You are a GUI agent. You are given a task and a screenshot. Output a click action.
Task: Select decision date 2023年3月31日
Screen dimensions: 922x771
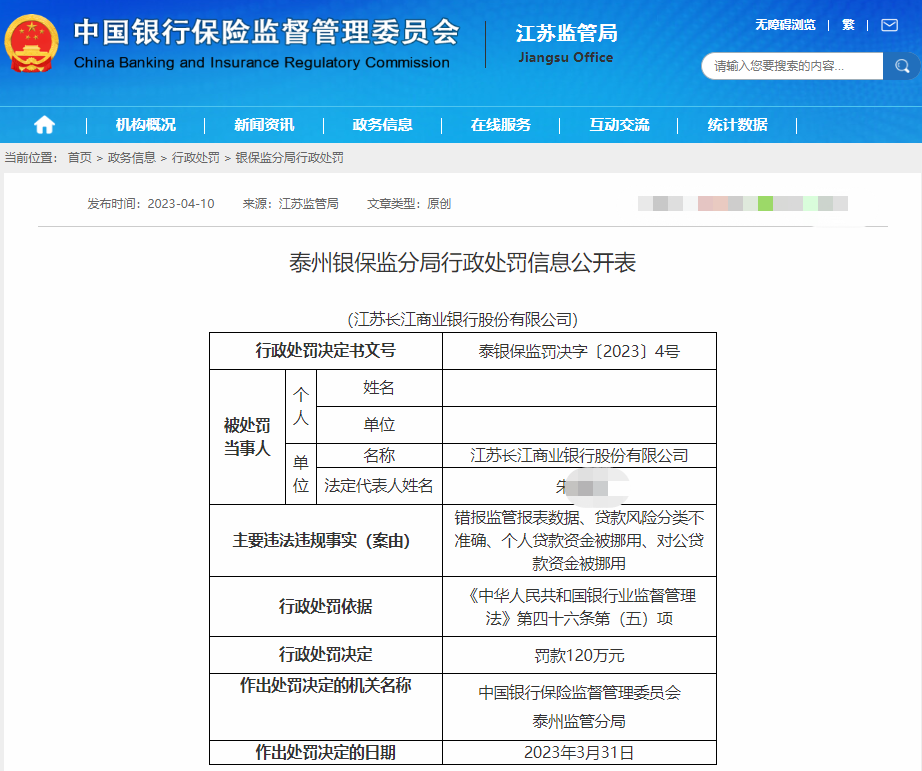pyautogui.click(x=579, y=752)
